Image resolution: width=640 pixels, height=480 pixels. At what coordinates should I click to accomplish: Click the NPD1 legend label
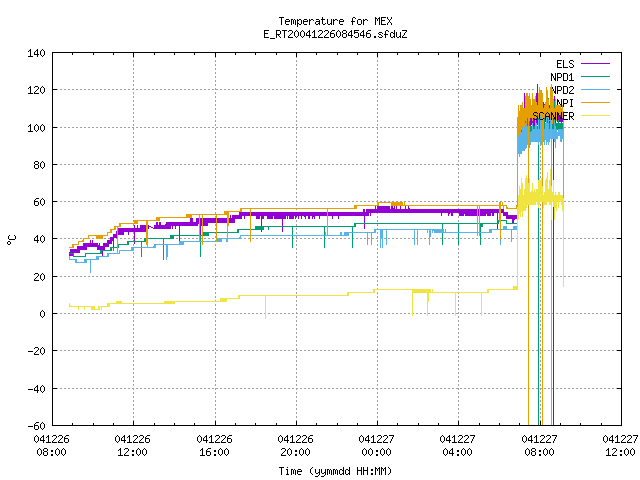coord(562,77)
